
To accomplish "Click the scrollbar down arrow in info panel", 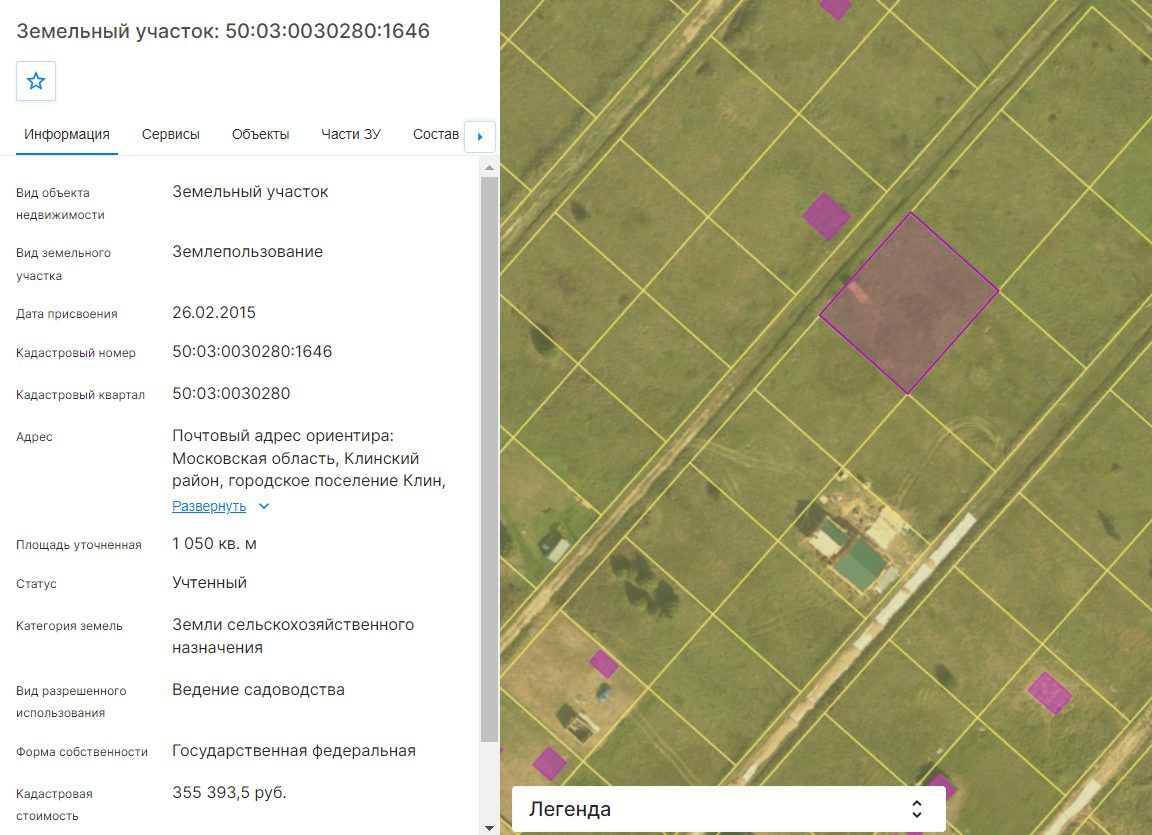I will (x=489, y=828).
